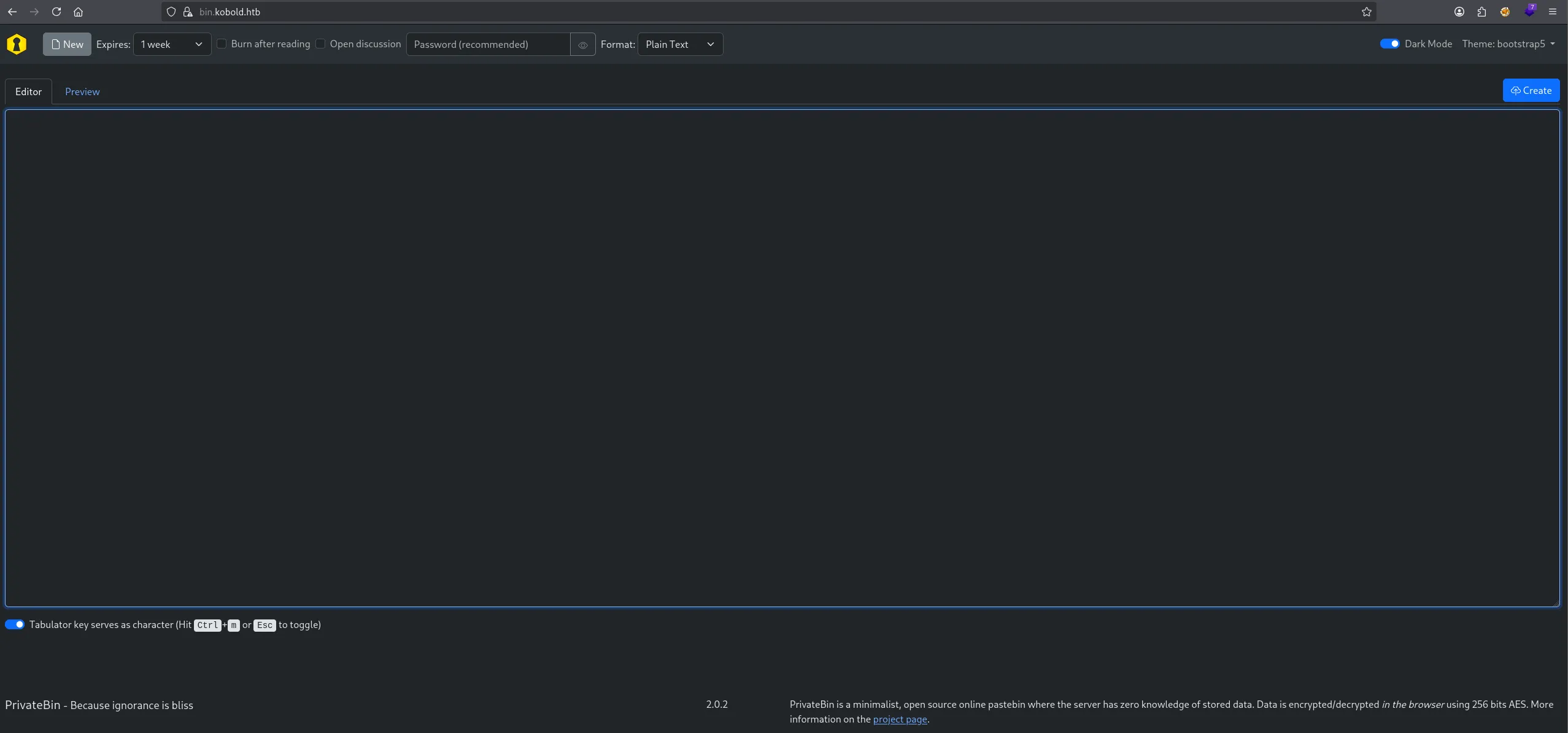Click the blue Create button
The width and height of the screenshot is (1568, 733).
click(1531, 90)
